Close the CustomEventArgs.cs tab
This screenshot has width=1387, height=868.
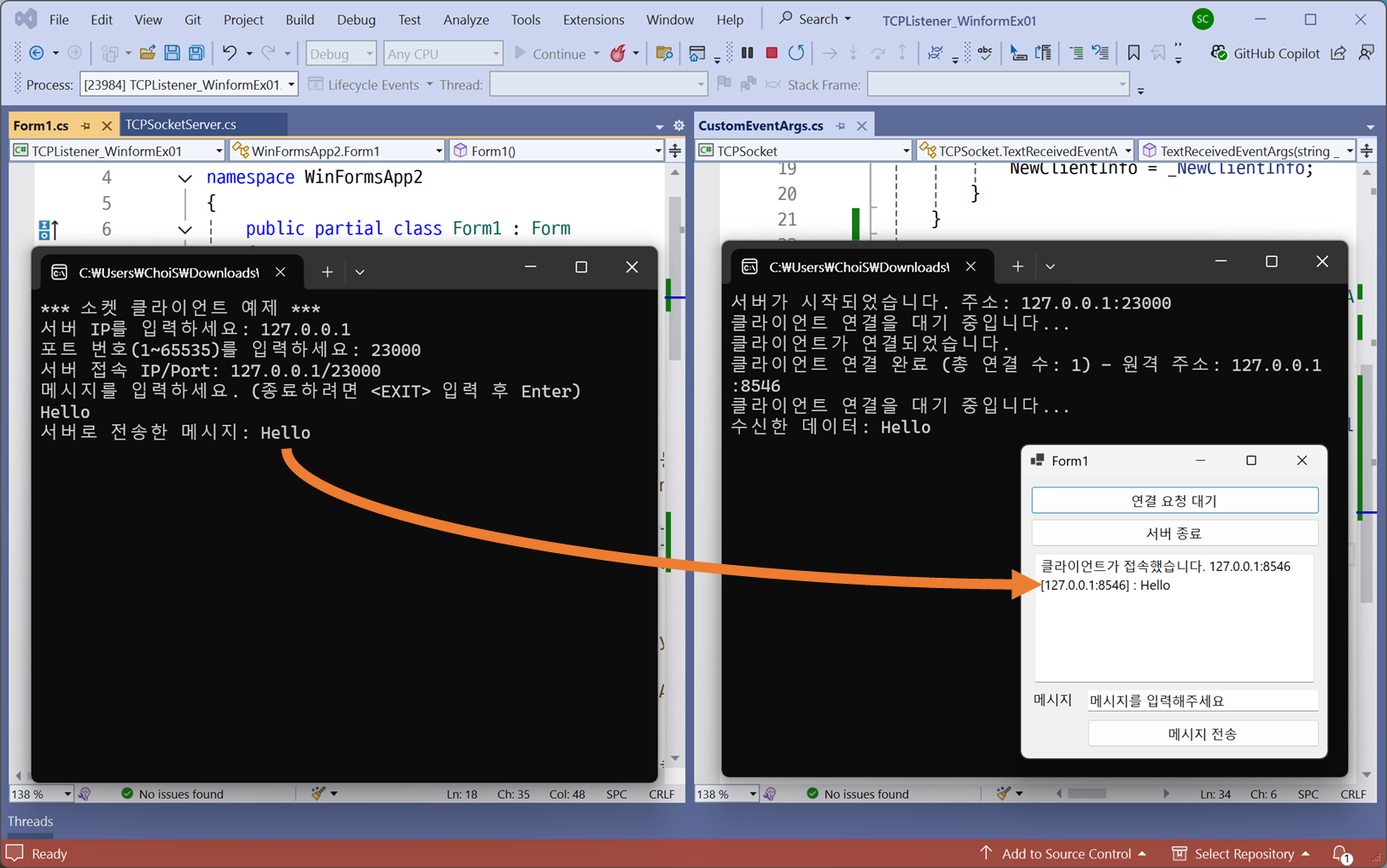pyautogui.click(x=862, y=125)
